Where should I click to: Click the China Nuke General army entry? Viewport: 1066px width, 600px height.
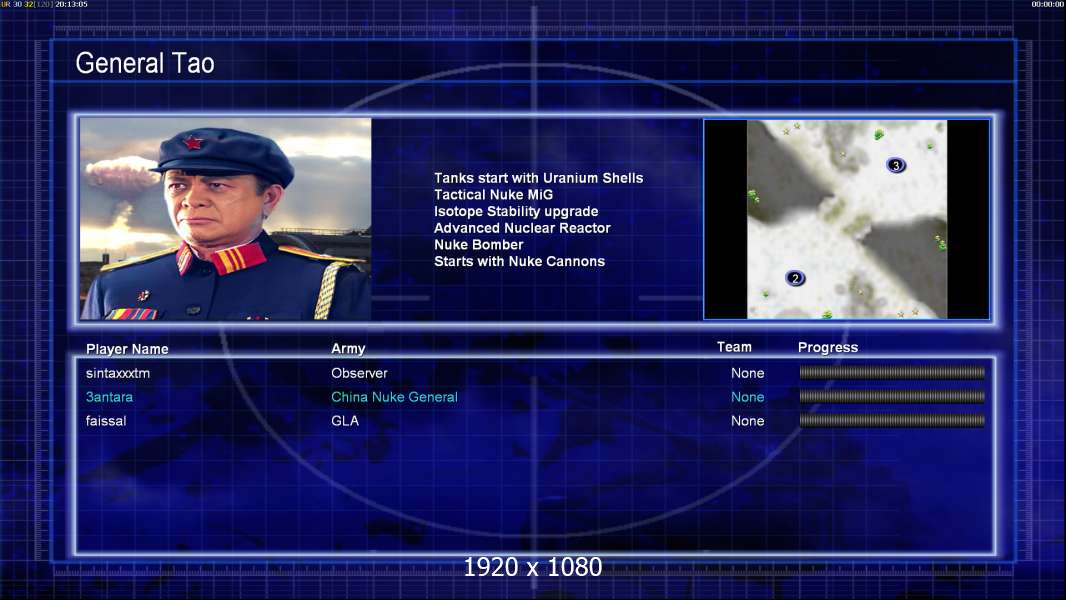394,397
